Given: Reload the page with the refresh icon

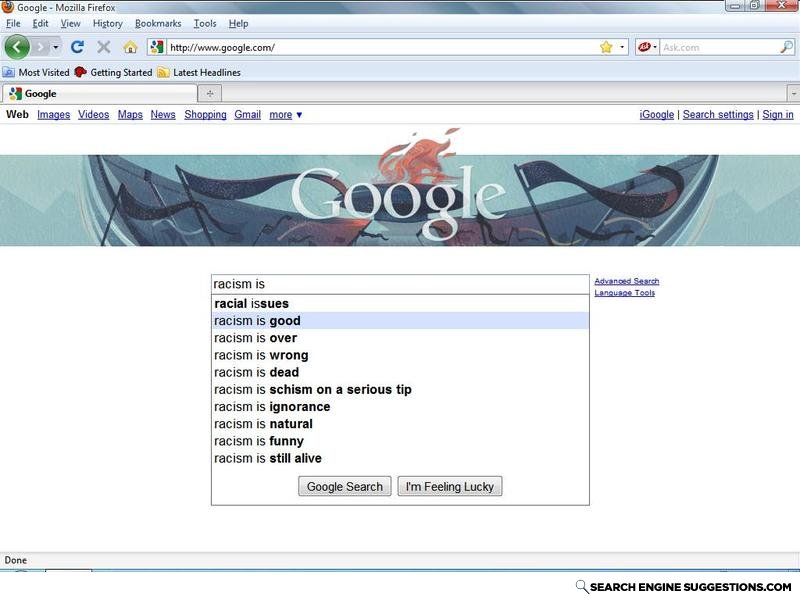Looking at the screenshot, I should click(x=77, y=47).
